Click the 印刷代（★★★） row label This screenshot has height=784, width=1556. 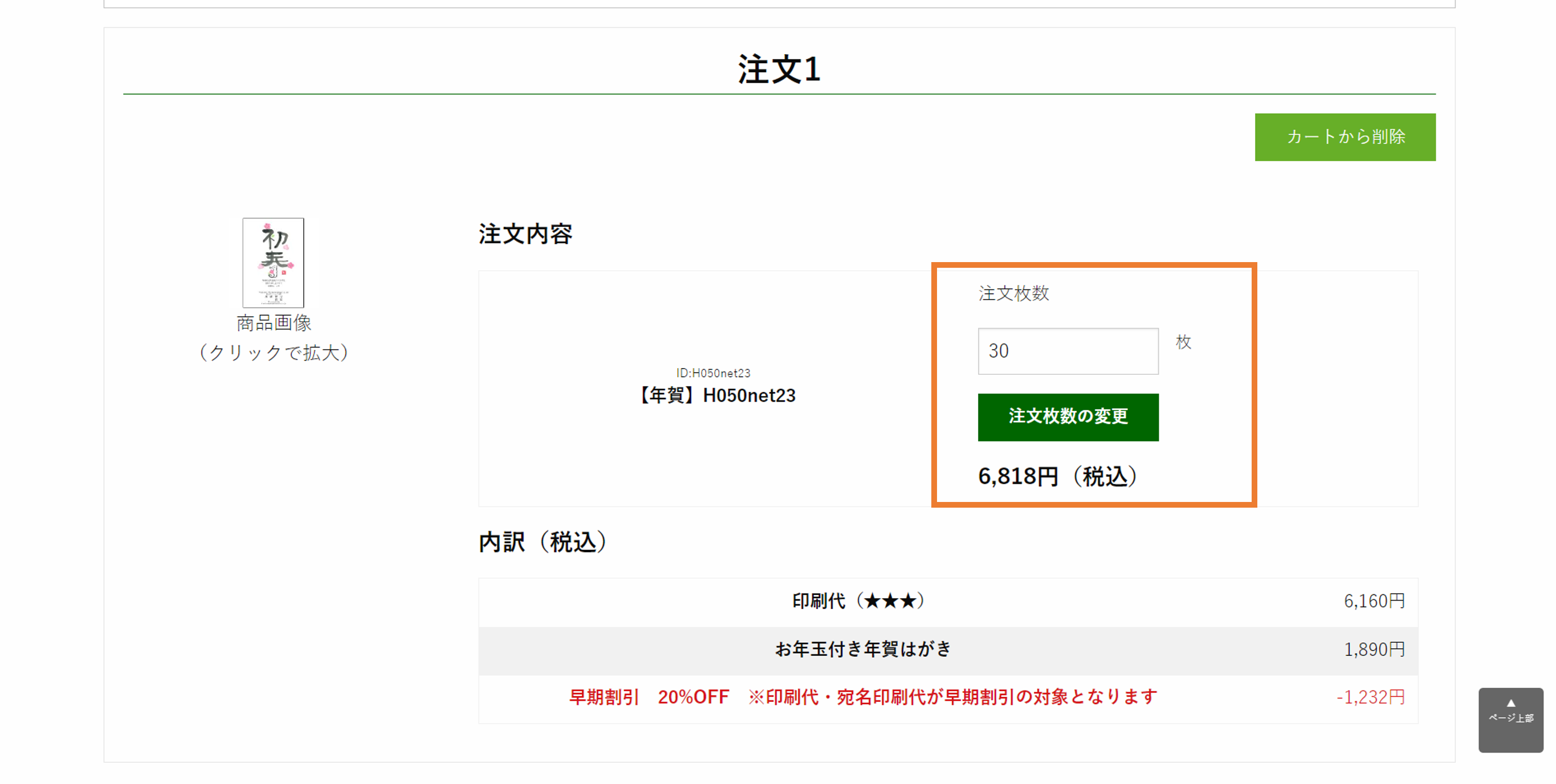pos(859,601)
